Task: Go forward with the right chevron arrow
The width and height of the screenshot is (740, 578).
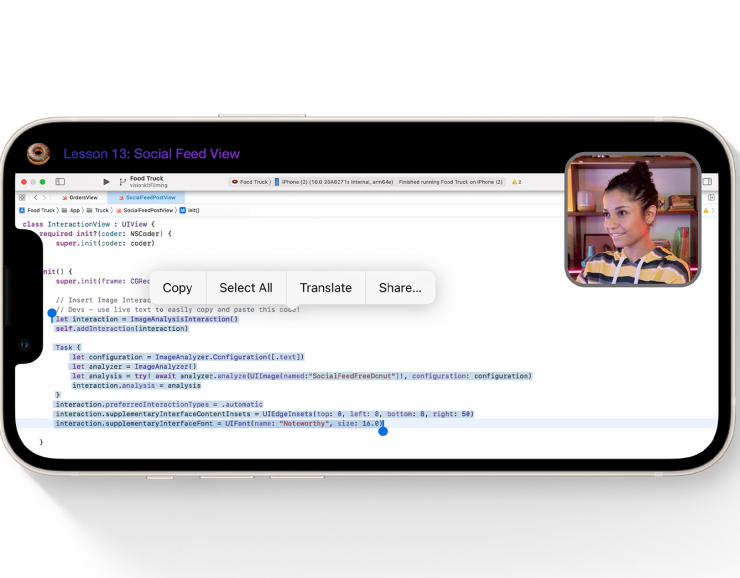Action: pyautogui.click(x=44, y=198)
